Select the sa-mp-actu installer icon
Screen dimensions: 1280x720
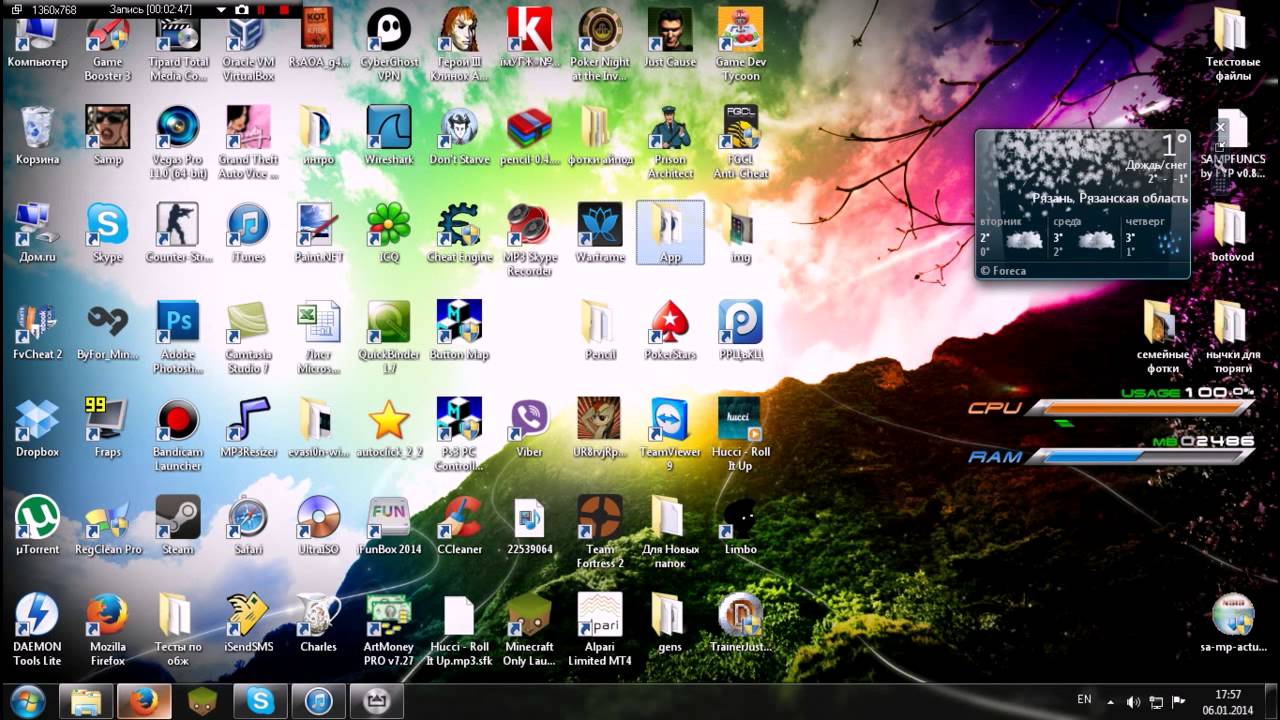point(1232,623)
